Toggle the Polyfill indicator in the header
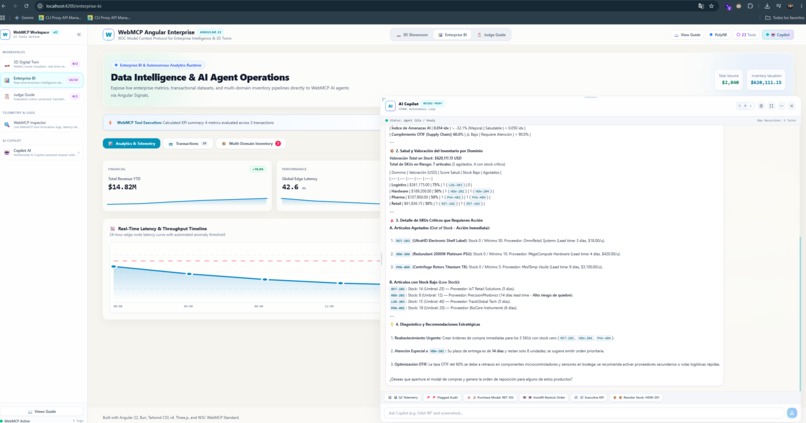This screenshot has width=806, height=423. [x=718, y=35]
